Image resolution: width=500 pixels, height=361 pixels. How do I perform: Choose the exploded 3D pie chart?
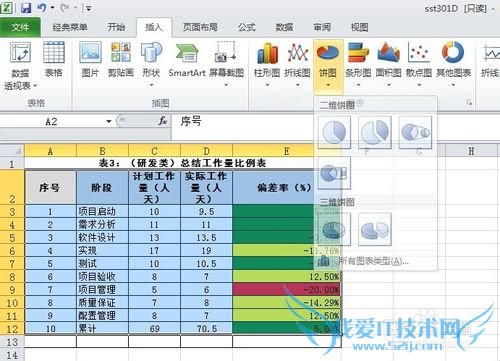coord(375,230)
